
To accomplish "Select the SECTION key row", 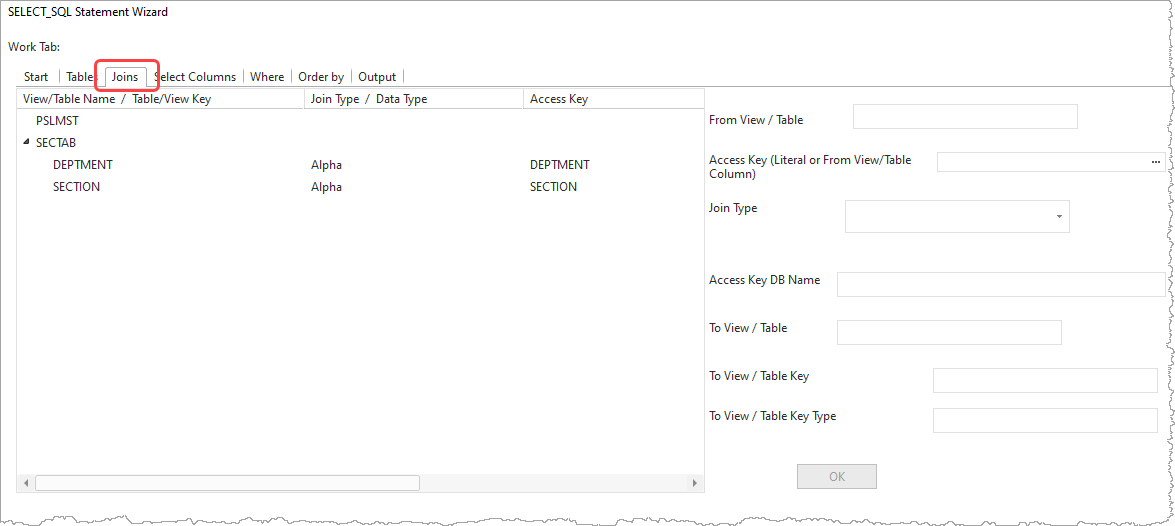I will click(77, 187).
